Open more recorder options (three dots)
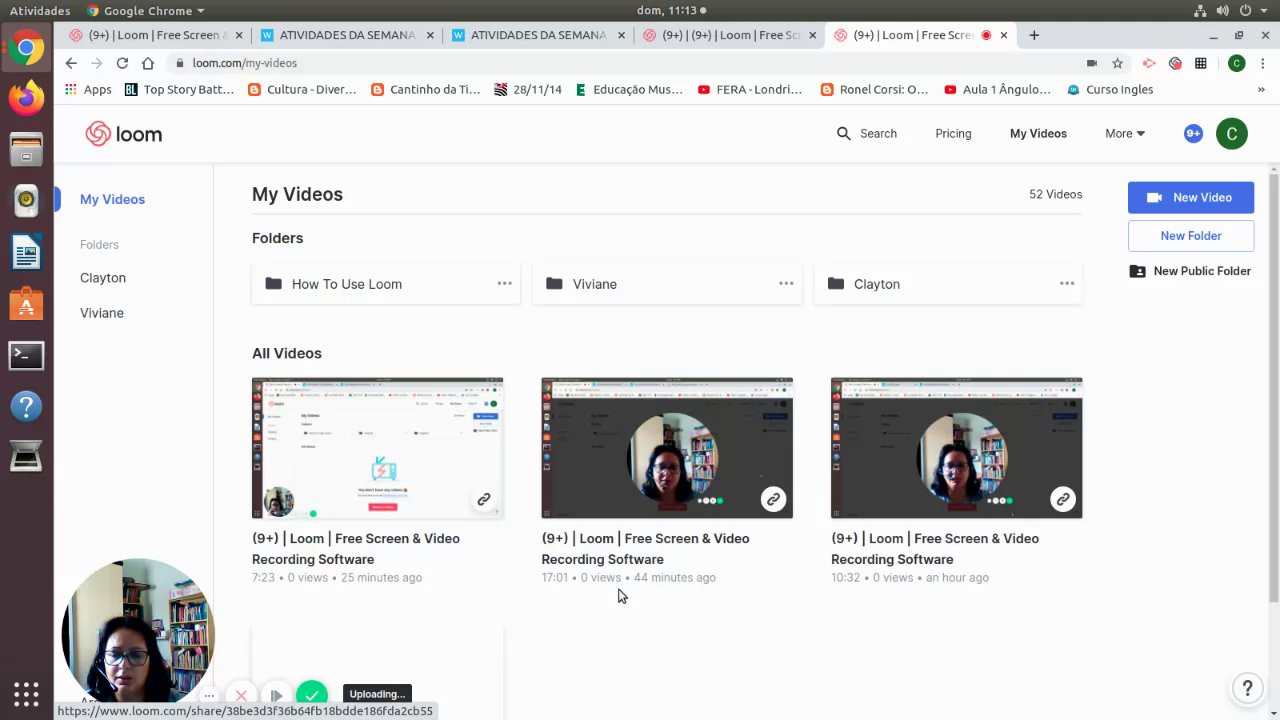The width and height of the screenshot is (1280, 720). (x=209, y=695)
